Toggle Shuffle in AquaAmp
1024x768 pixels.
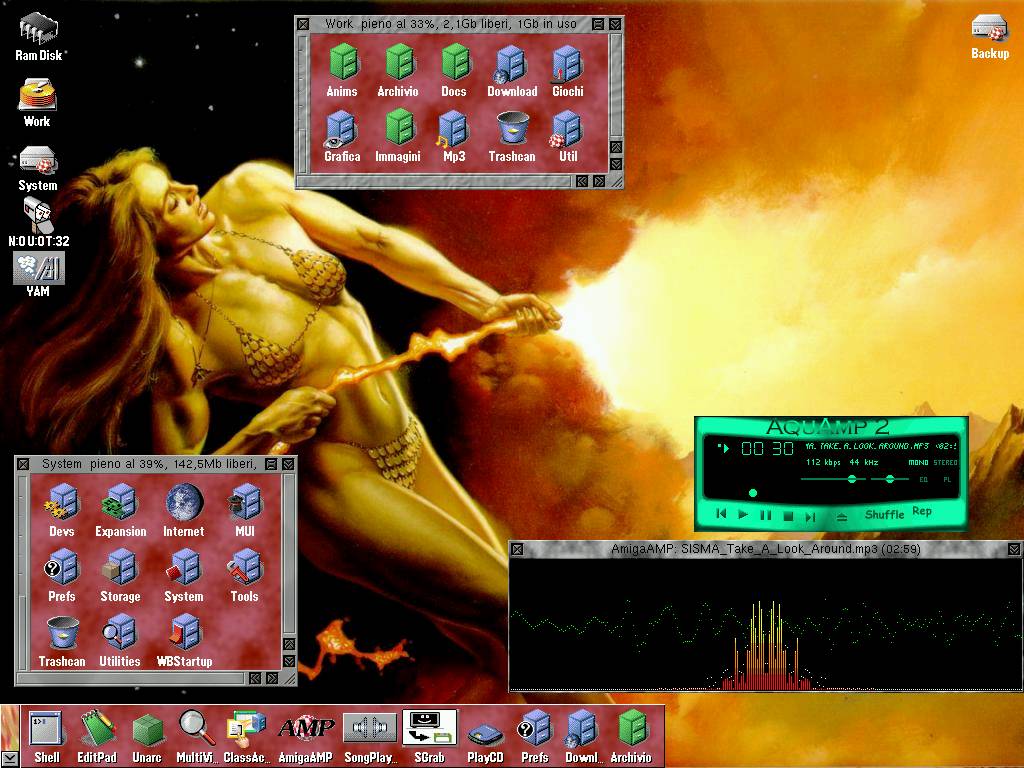point(884,515)
